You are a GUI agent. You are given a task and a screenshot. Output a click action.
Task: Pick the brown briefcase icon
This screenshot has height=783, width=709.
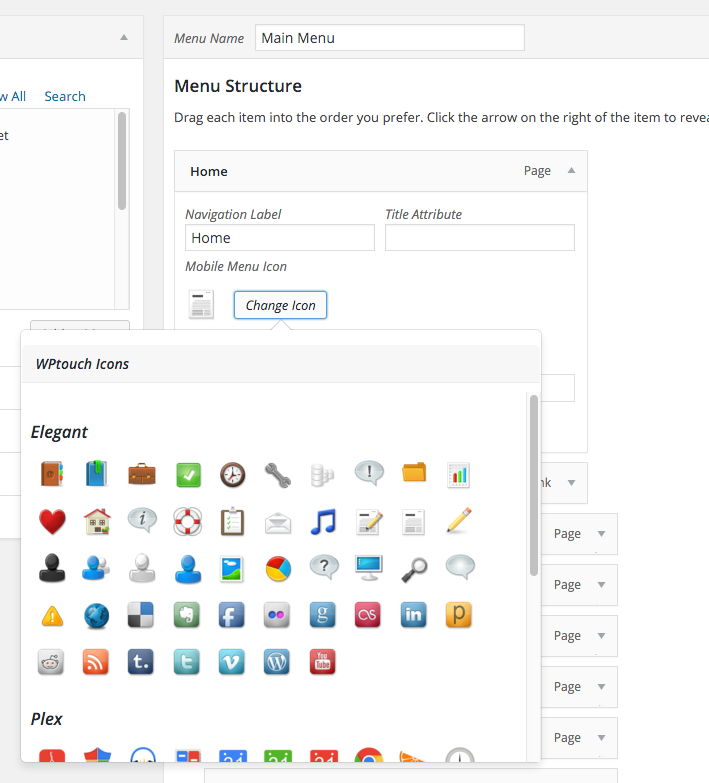coord(142,474)
